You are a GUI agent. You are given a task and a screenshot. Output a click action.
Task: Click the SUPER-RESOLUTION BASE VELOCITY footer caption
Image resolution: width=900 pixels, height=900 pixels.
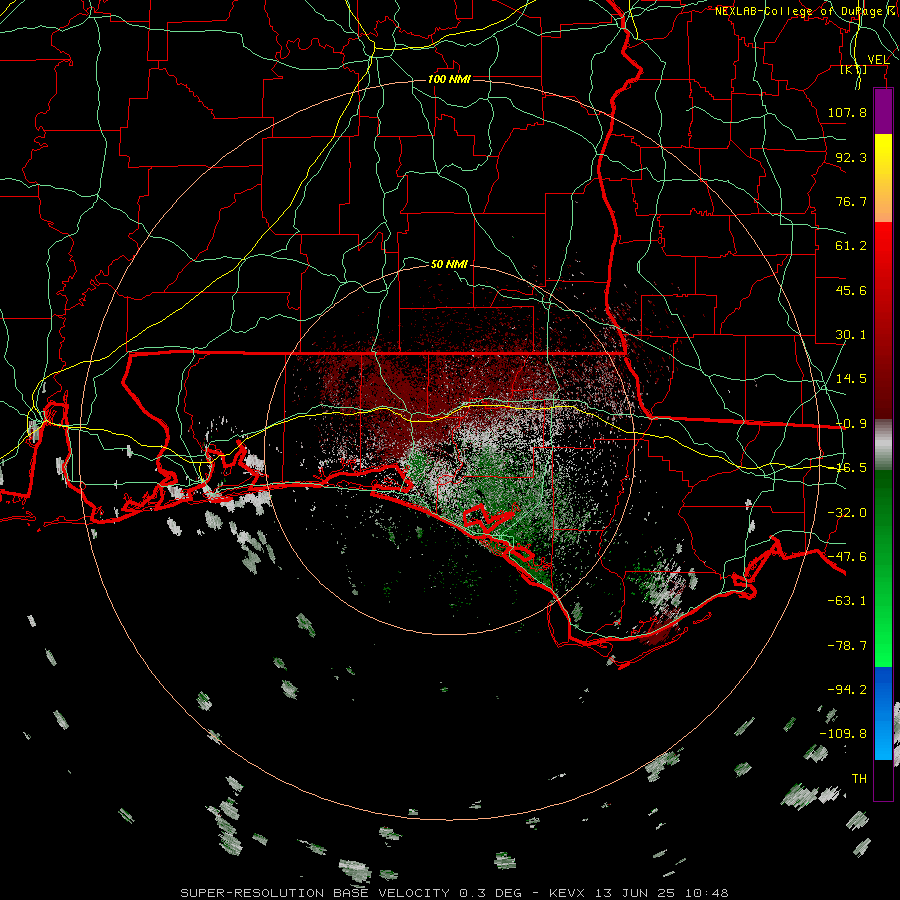coord(454,893)
